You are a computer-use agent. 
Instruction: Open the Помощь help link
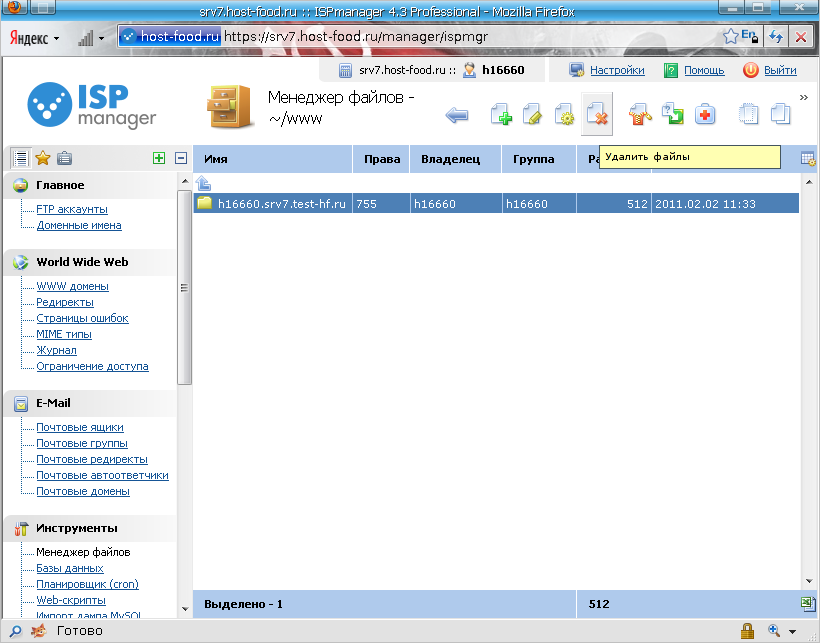coord(704,70)
